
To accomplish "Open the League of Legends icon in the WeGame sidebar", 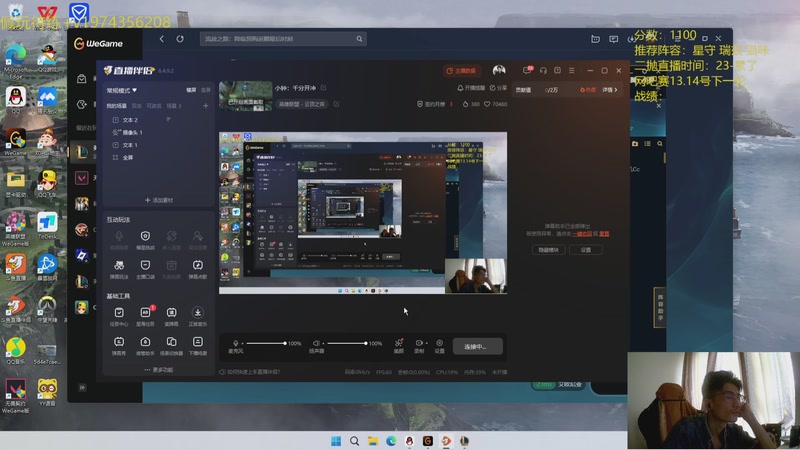I will click(x=82, y=152).
